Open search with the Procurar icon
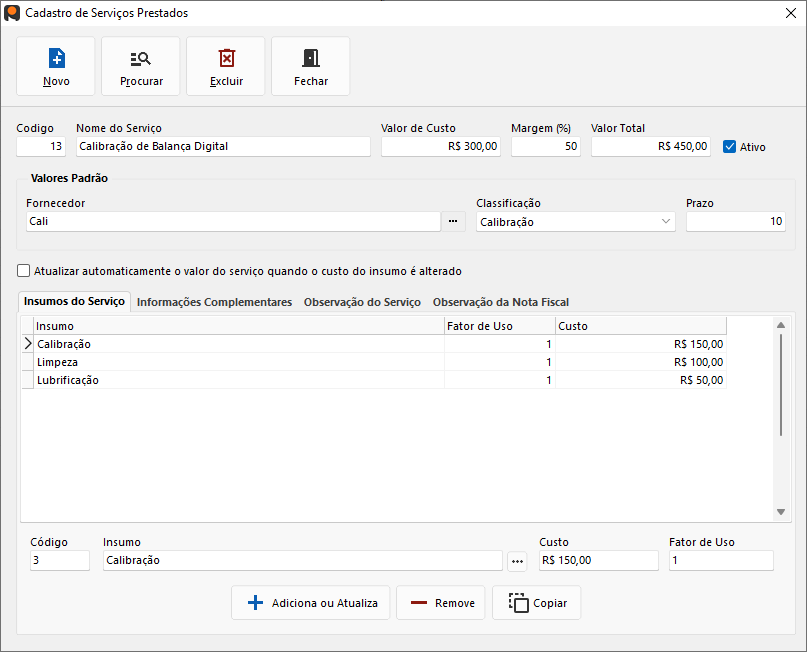 click(x=141, y=58)
